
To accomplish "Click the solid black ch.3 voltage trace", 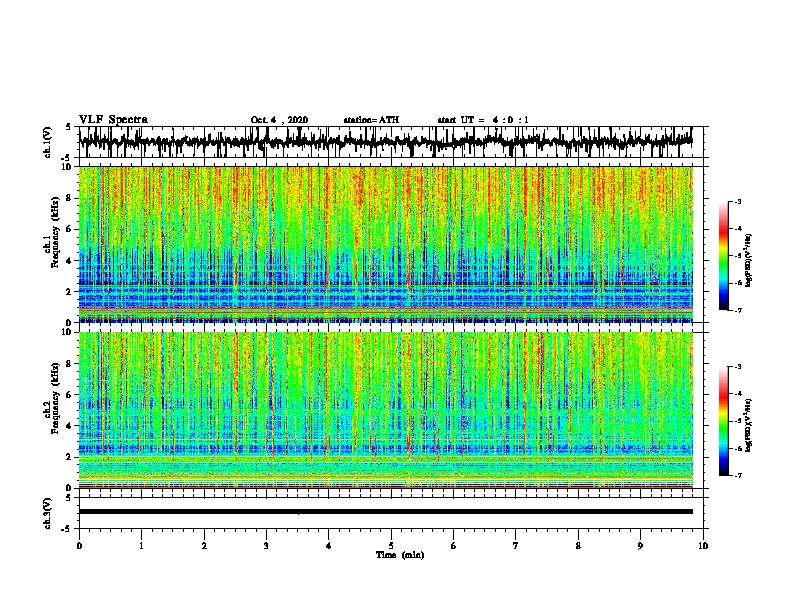I will pos(386,512).
